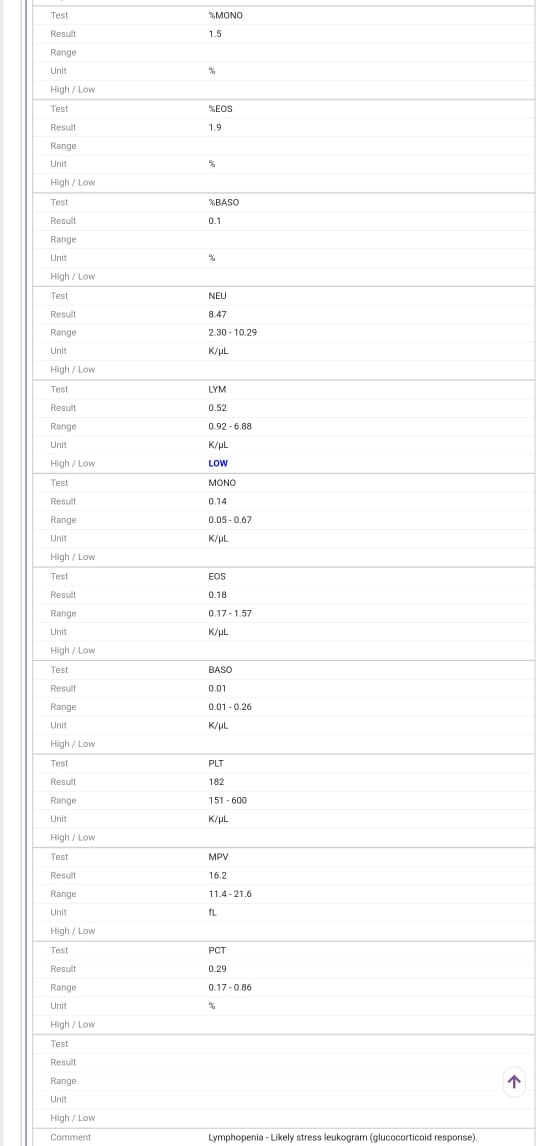The image size is (540, 1146).
Task: Click the PLT range 151 - 600
Action: 227,800
